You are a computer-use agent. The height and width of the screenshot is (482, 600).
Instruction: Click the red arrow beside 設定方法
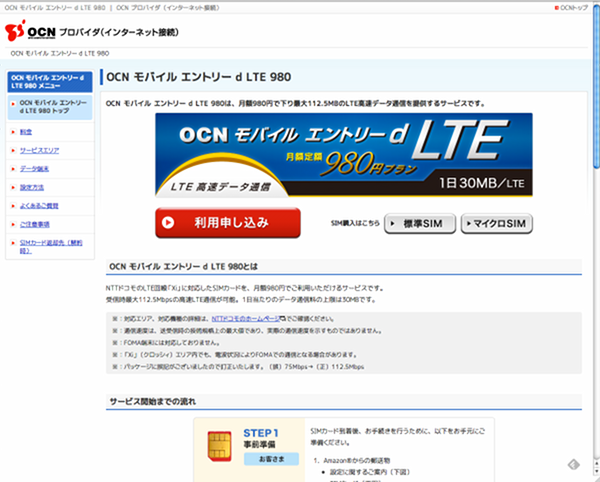(13, 187)
